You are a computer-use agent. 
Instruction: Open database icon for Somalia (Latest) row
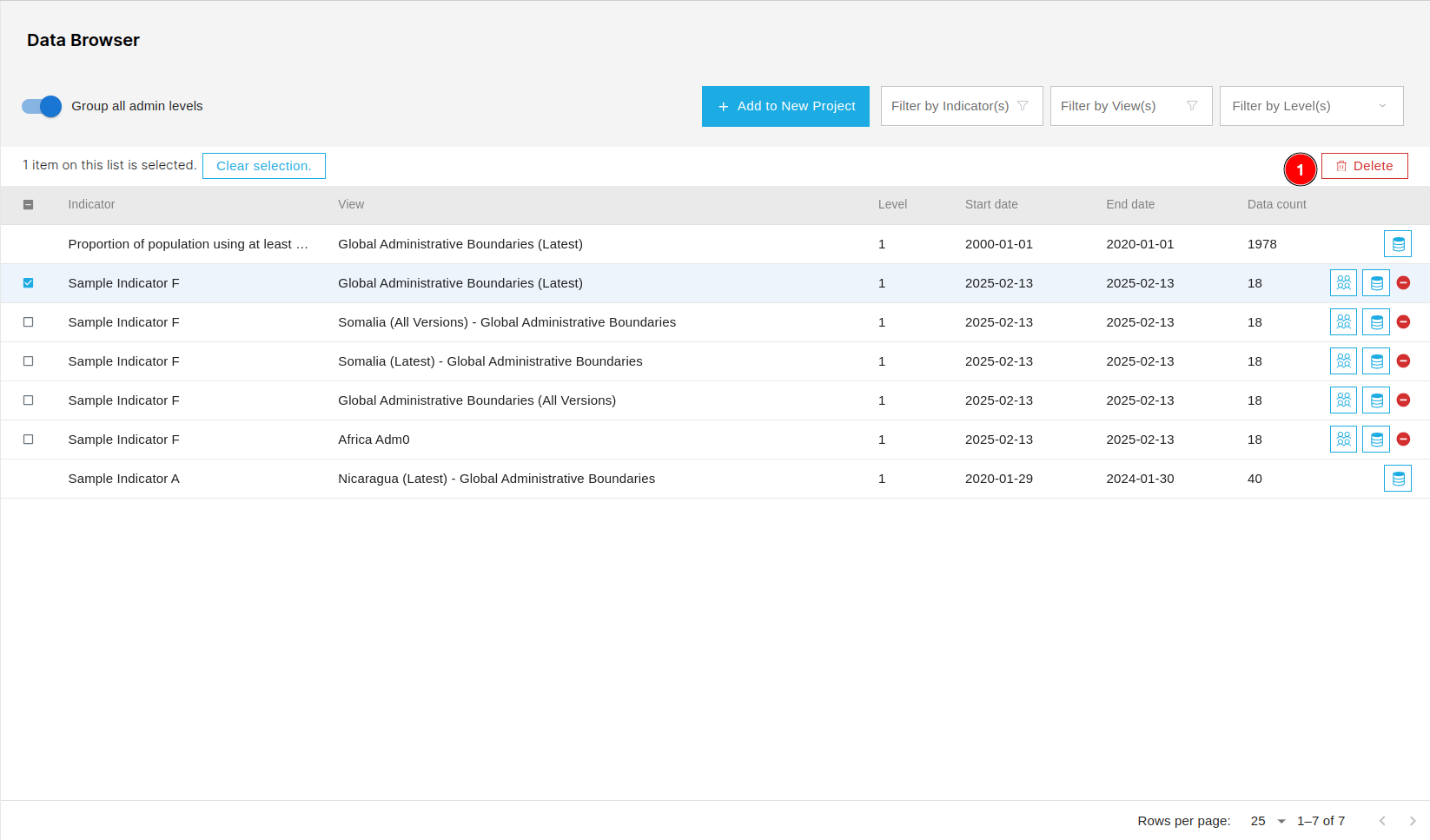(x=1376, y=361)
